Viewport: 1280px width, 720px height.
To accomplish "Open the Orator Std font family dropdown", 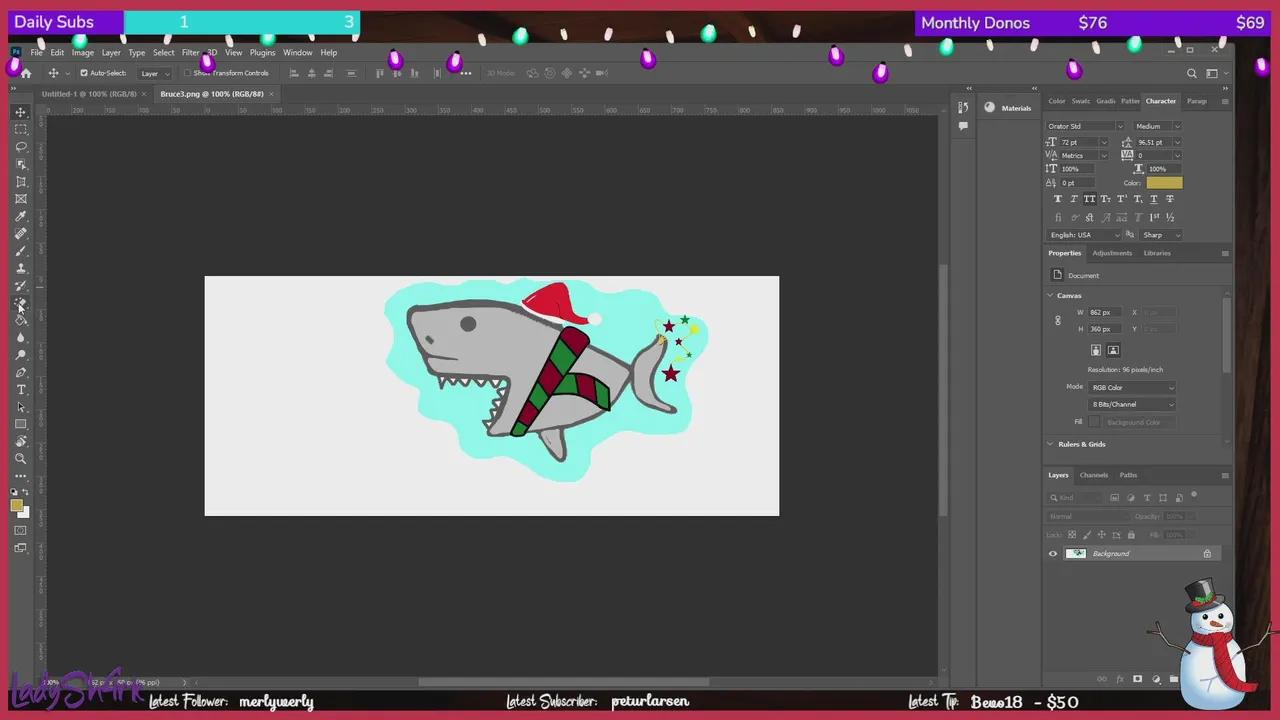I will (x=1085, y=126).
